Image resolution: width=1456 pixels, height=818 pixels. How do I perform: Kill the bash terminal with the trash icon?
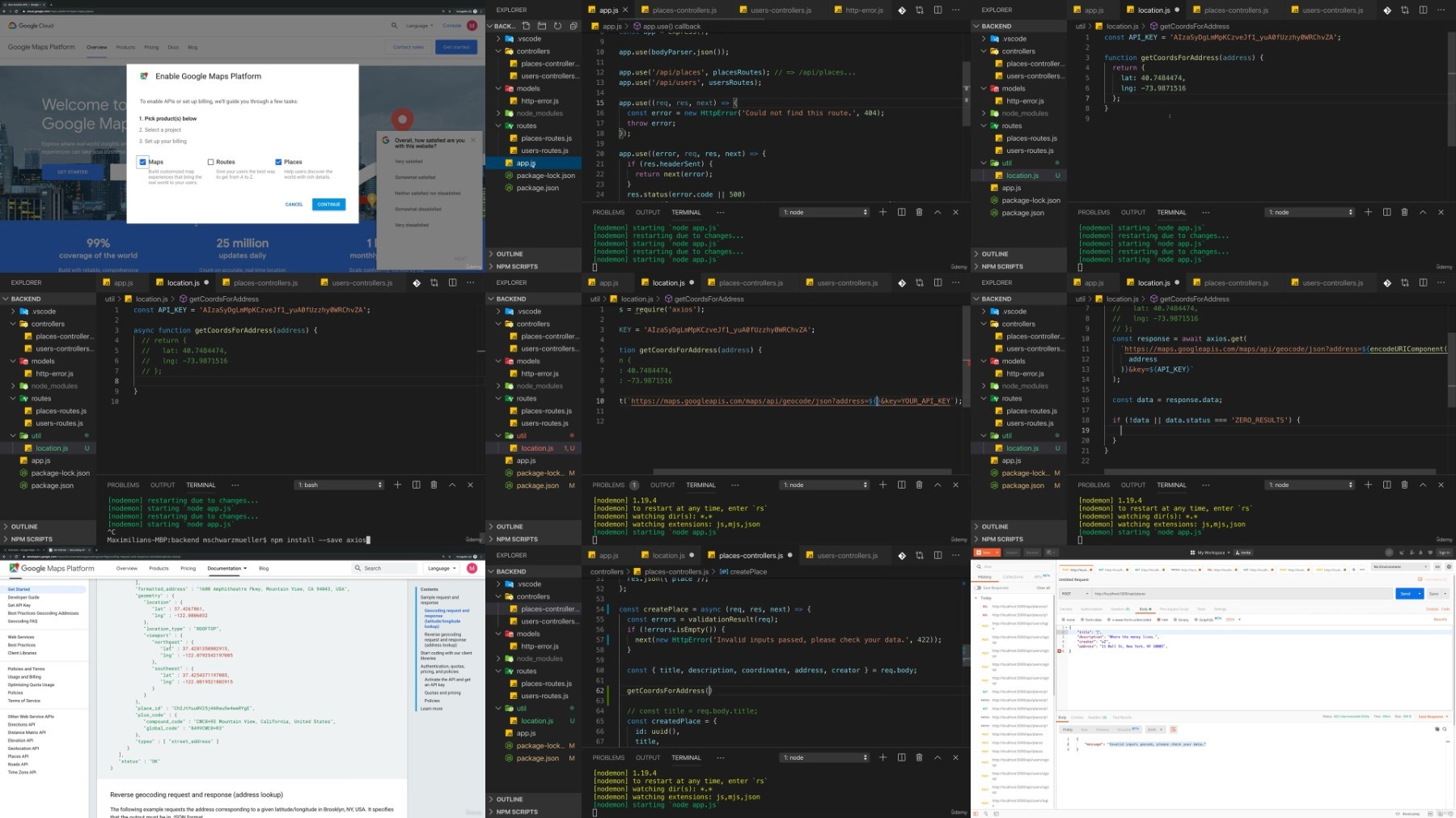pyautogui.click(x=434, y=485)
